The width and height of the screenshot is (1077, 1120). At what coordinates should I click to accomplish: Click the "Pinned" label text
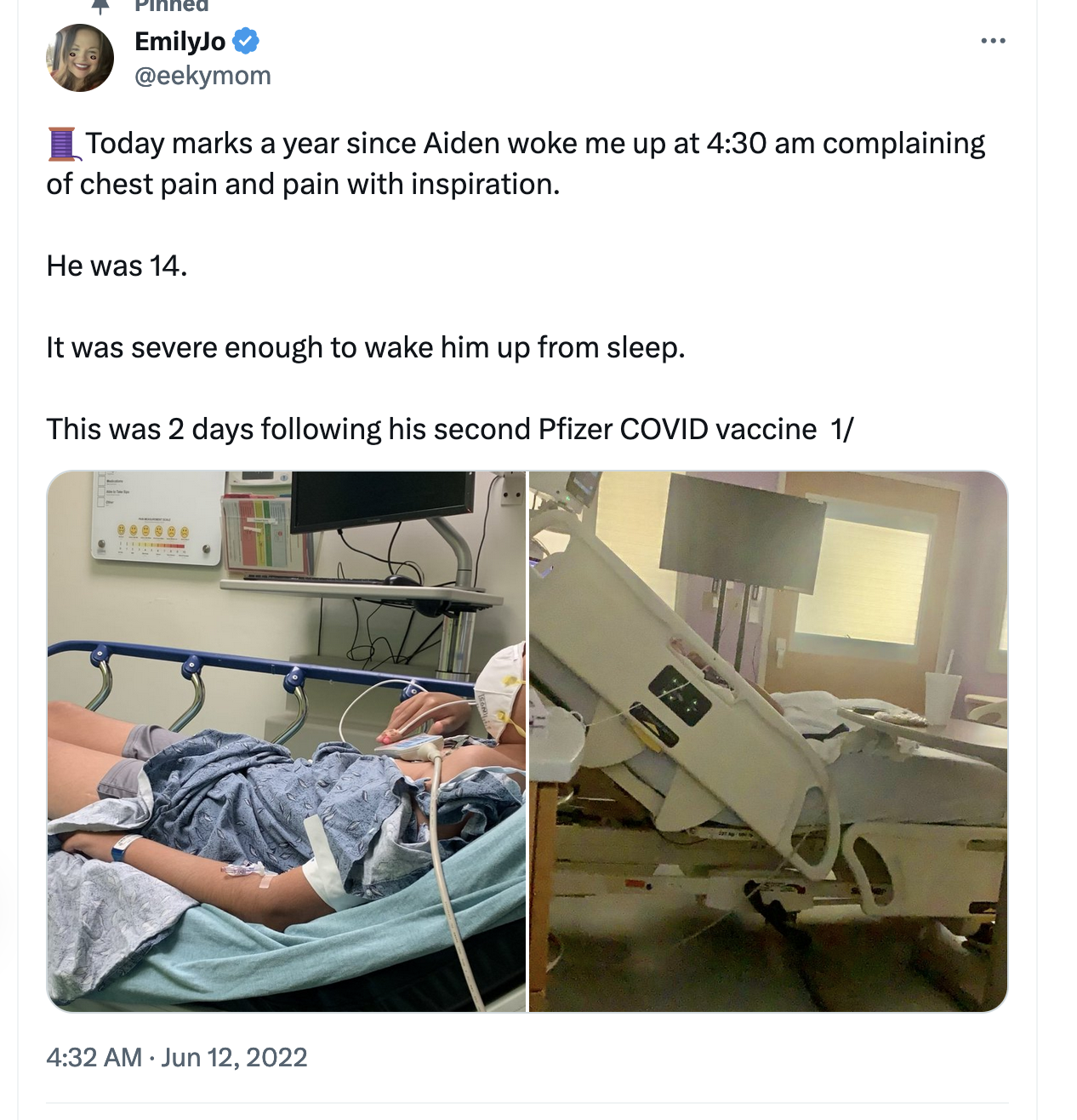[171, 6]
